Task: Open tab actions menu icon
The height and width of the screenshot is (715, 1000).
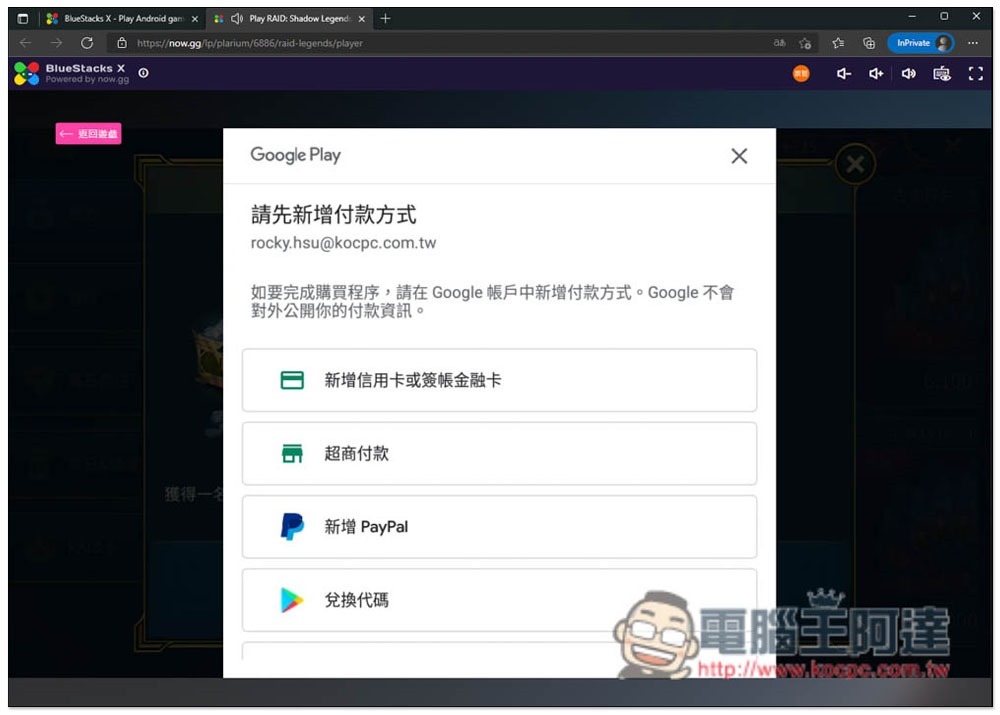Action: coord(23,18)
